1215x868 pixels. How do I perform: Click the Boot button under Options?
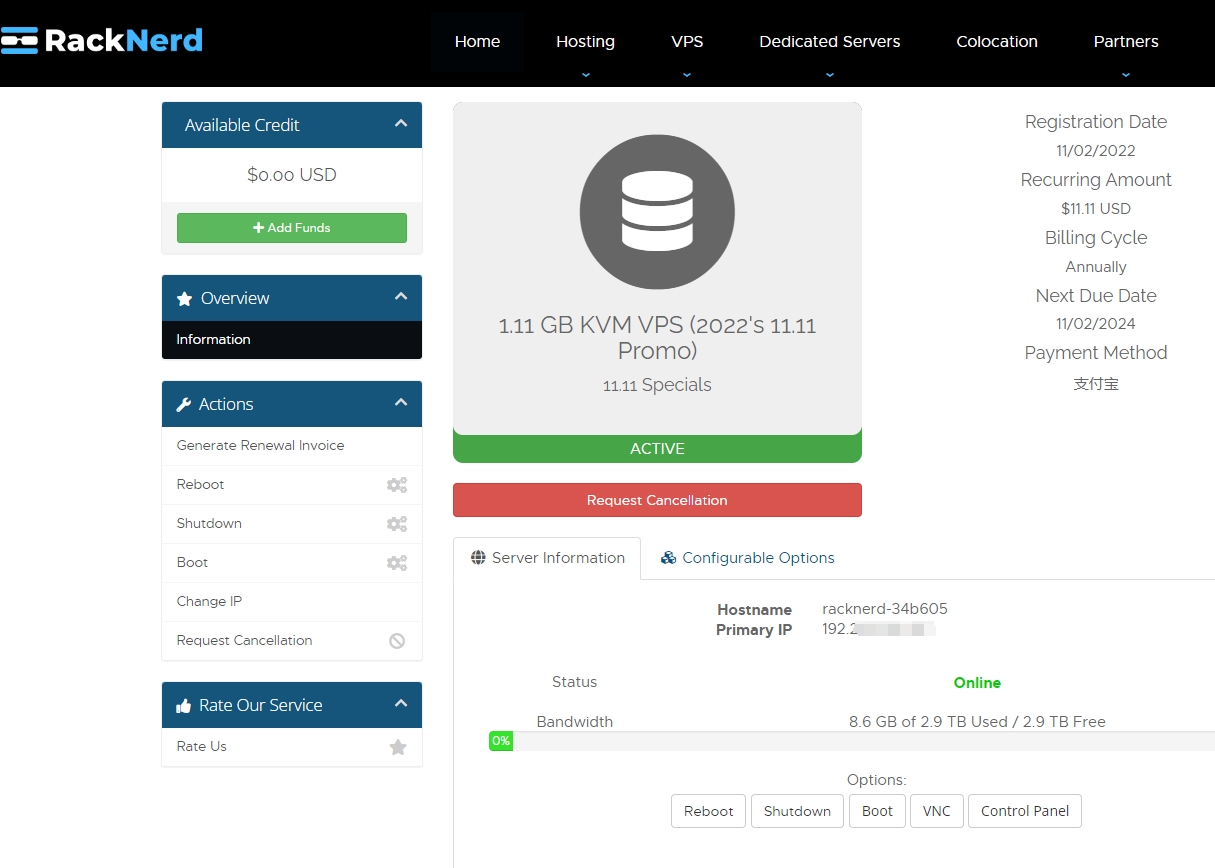click(x=877, y=811)
